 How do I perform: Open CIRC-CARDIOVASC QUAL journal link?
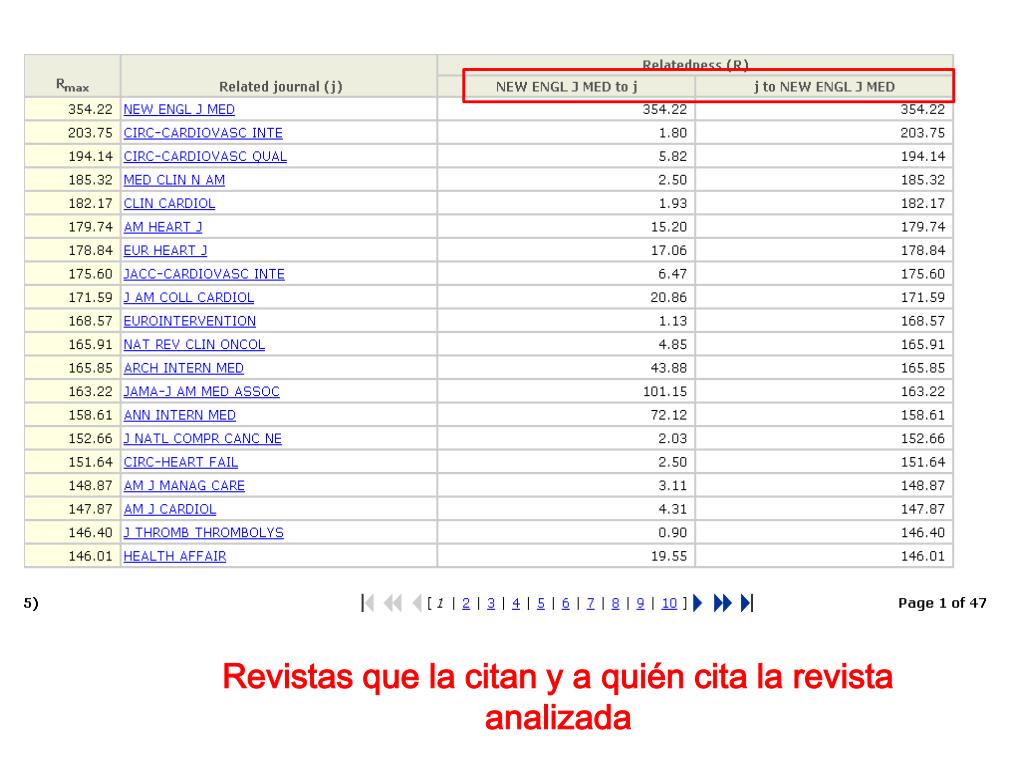click(x=205, y=157)
